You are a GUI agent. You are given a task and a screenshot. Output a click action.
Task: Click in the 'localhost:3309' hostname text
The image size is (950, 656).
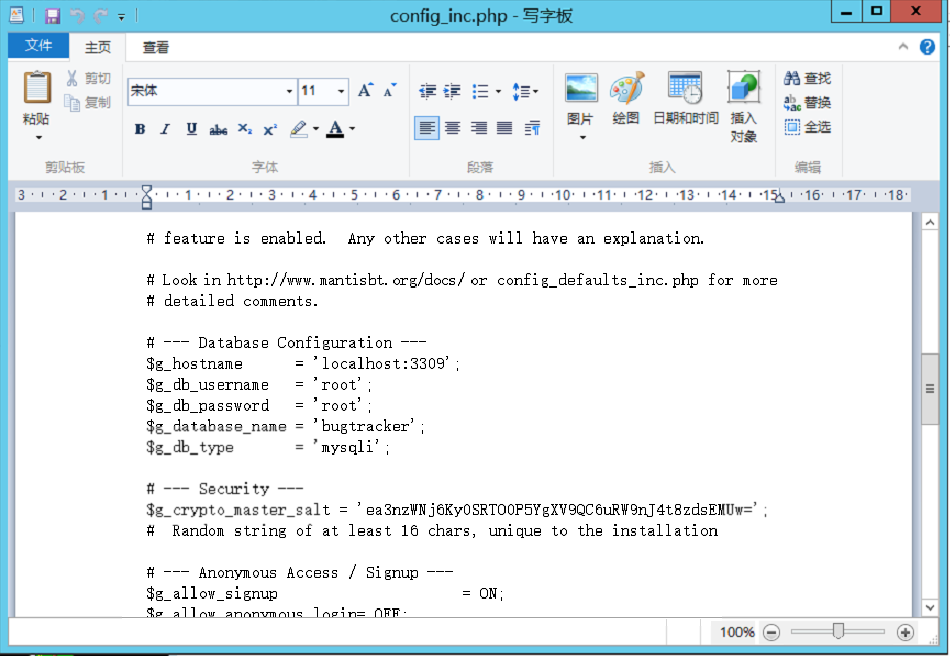coord(382,363)
